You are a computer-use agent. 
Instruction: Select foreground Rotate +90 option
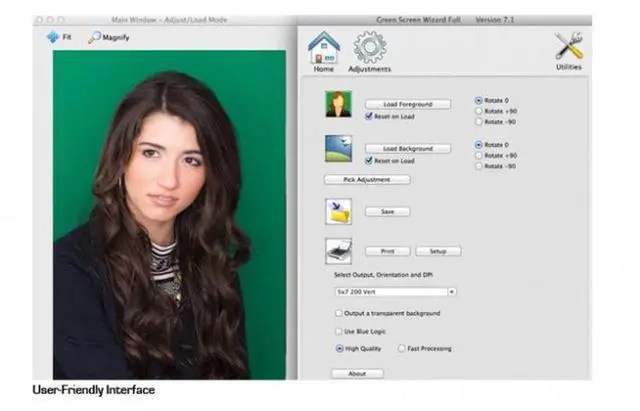478,111
